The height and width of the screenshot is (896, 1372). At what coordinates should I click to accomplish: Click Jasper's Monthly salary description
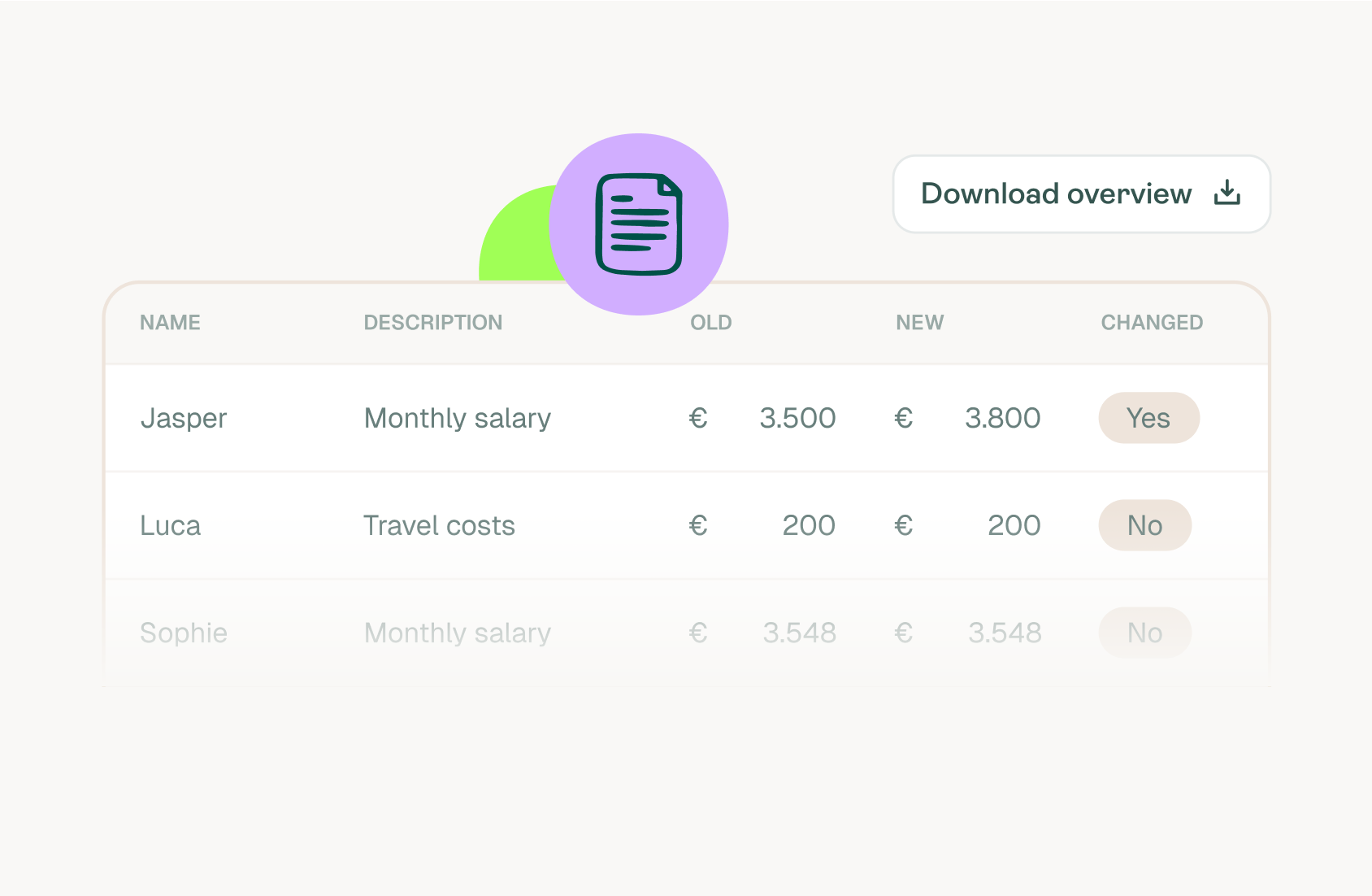458,418
